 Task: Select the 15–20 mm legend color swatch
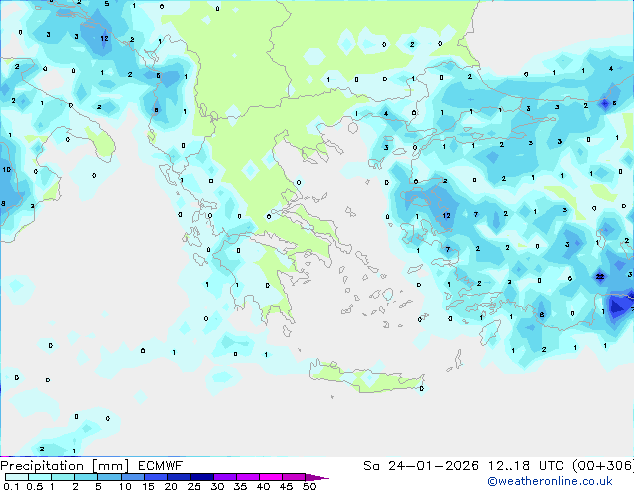point(155,477)
